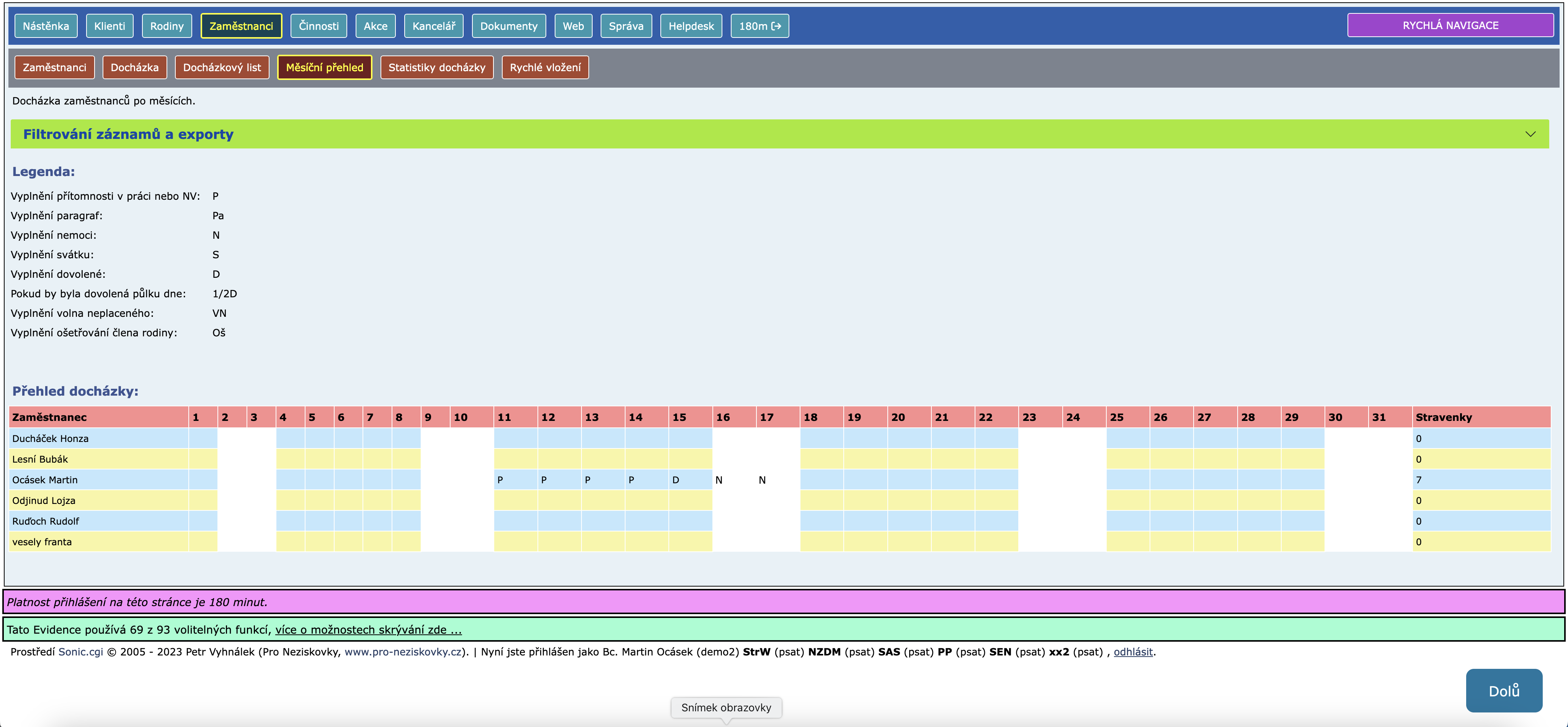Screen dimensions: 1568x727
Task: Open Filtrování záznamů a exporty panel
Action: tap(129, 134)
